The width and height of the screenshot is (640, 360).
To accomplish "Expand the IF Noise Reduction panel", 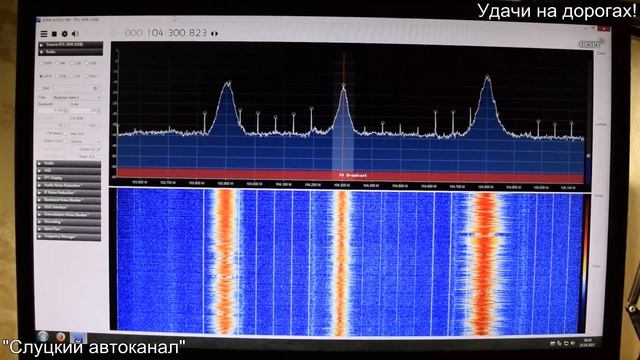I will tap(69, 193).
